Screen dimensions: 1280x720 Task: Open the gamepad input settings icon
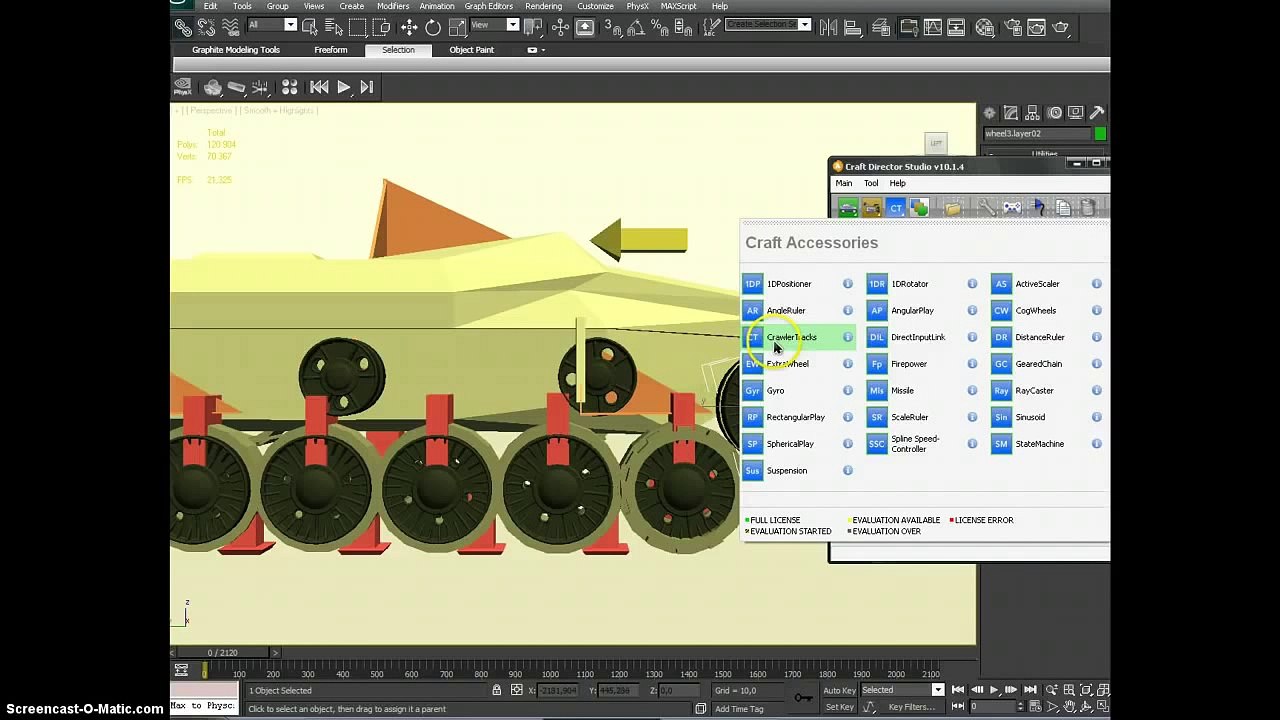[1012, 208]
